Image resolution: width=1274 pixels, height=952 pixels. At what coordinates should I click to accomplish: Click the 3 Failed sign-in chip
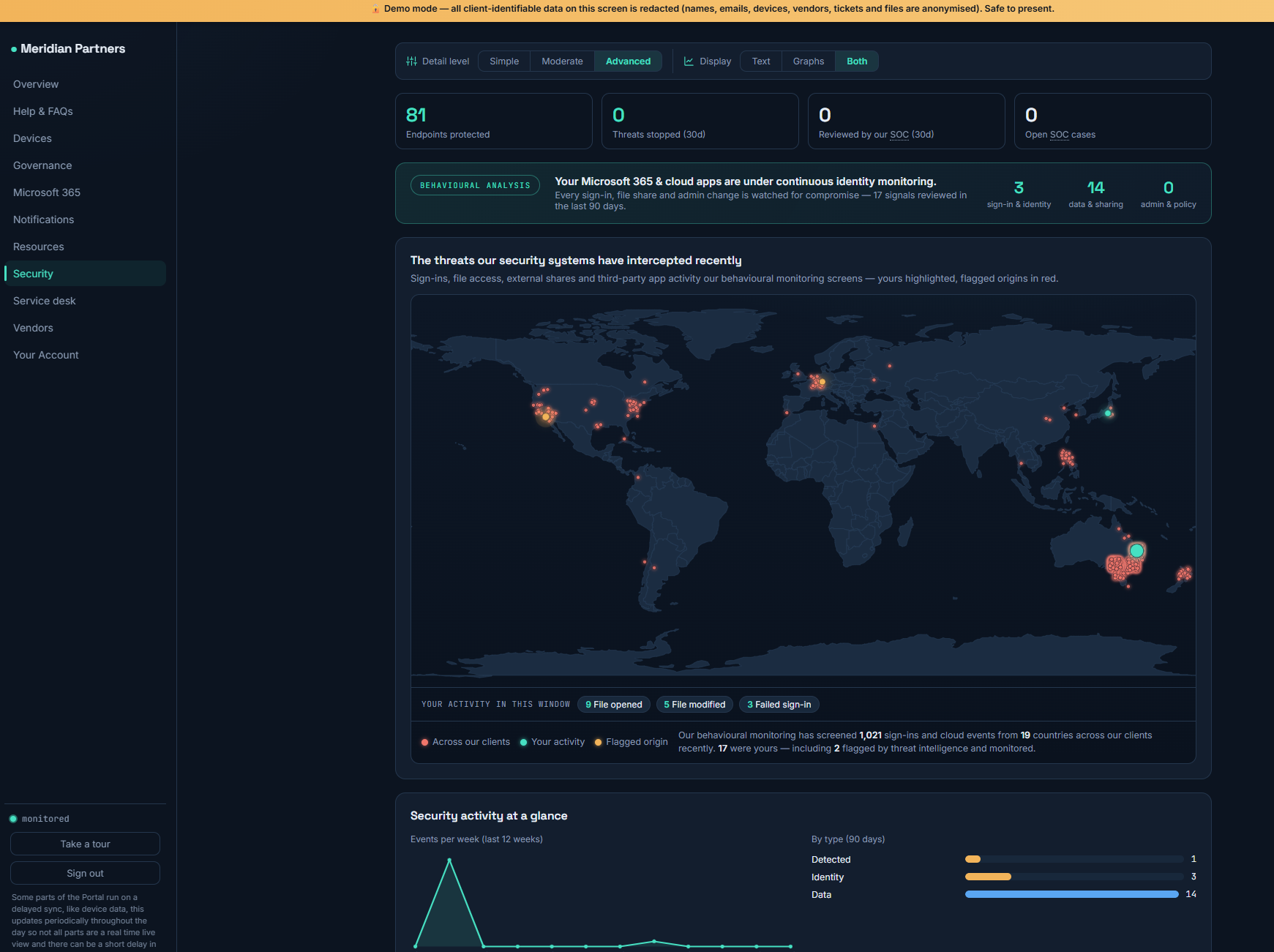(x=779, y=705)
